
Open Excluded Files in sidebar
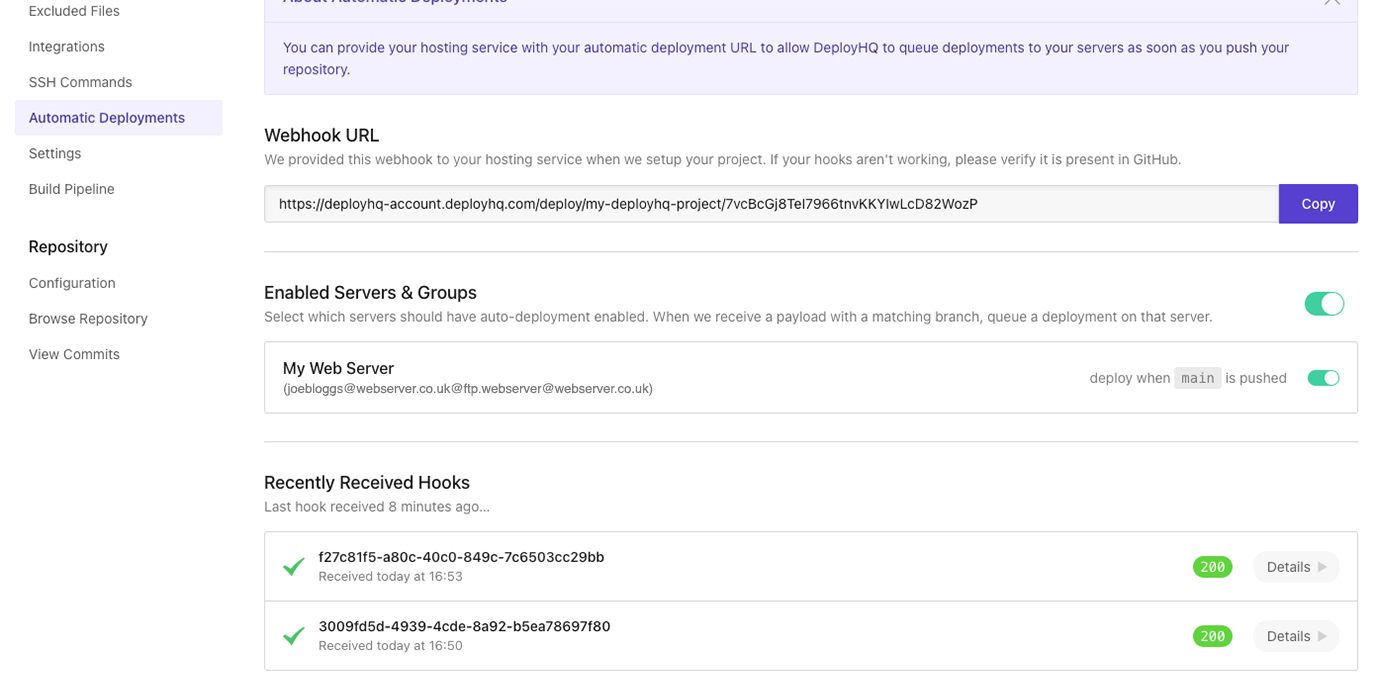[74, 11]
